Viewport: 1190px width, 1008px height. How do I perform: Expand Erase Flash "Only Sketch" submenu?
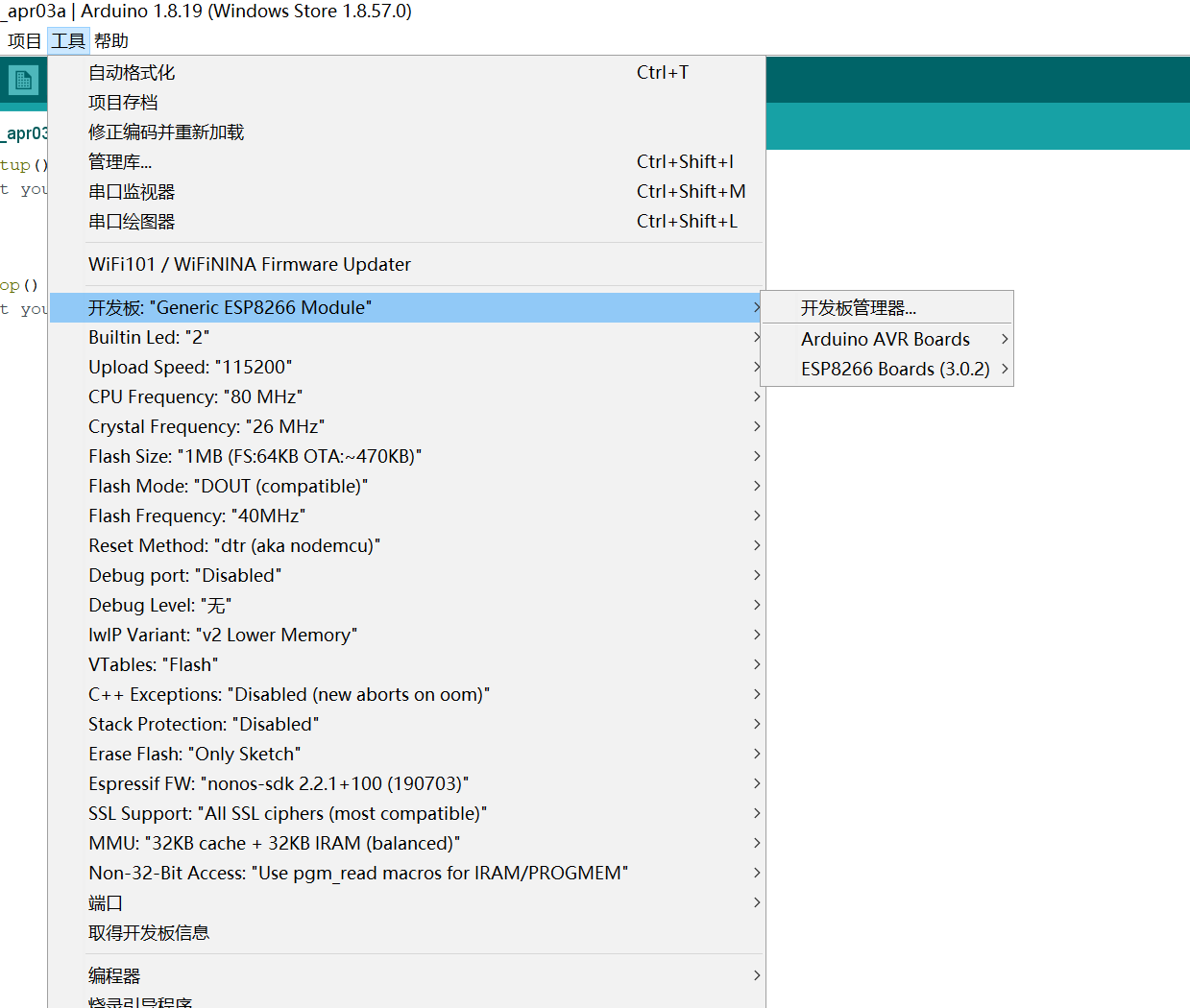pyautogui.click(x=406, y=754)
